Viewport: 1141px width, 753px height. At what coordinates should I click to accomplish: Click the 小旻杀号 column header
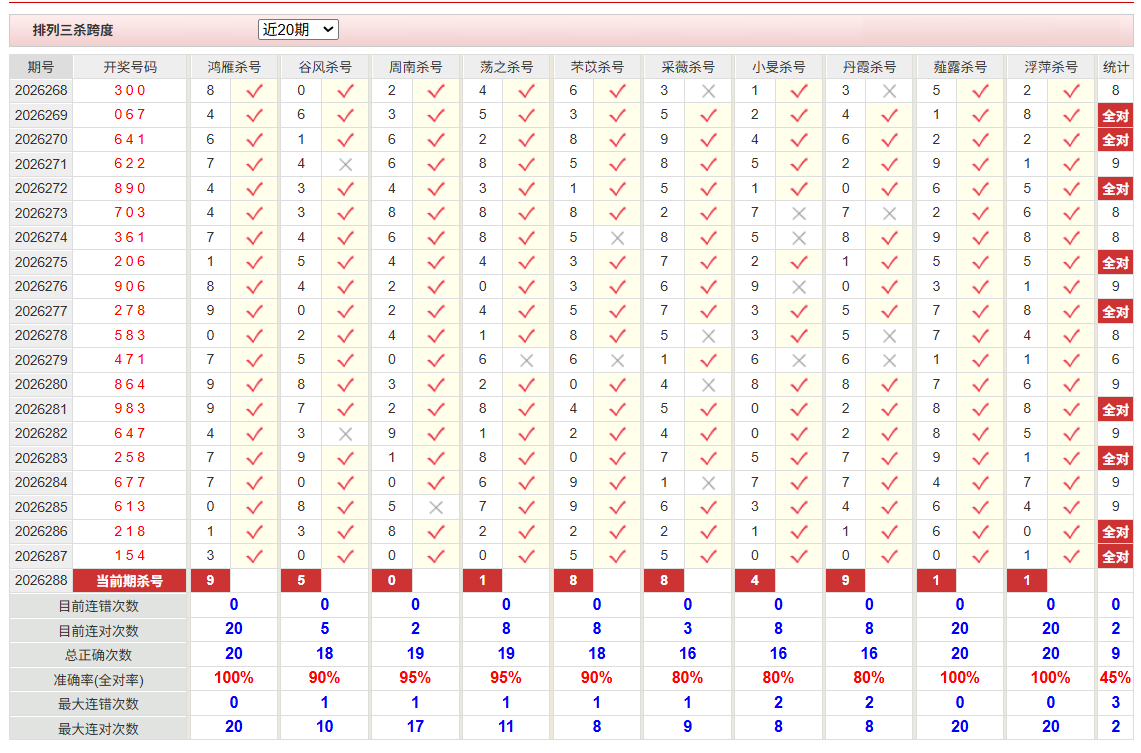778,67
